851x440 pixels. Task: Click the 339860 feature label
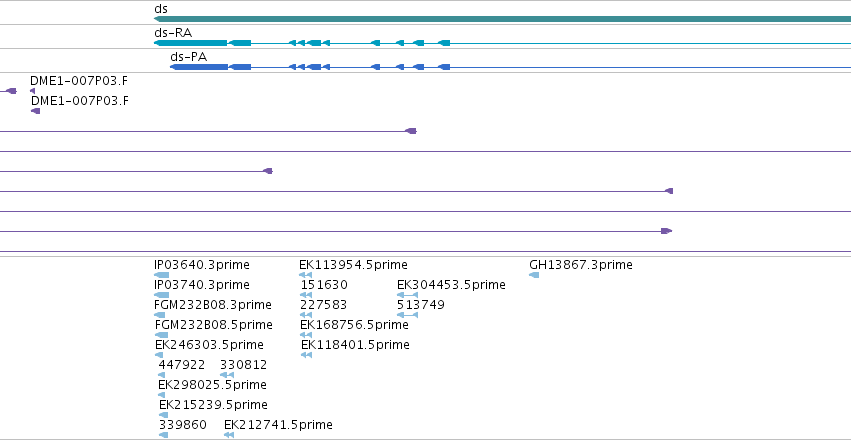[183, 424]
